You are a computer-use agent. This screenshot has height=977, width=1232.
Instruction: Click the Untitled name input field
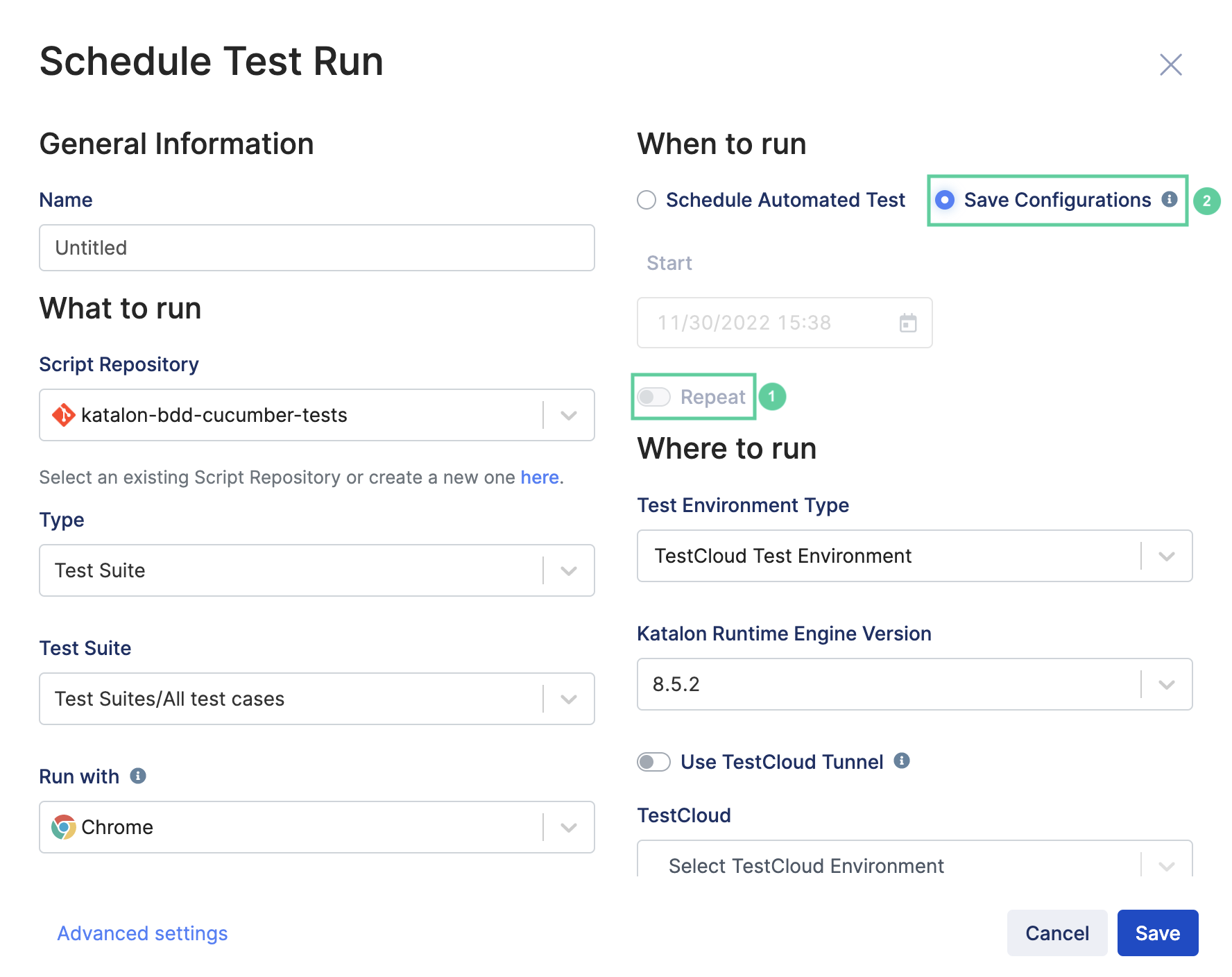pos(316,248)
